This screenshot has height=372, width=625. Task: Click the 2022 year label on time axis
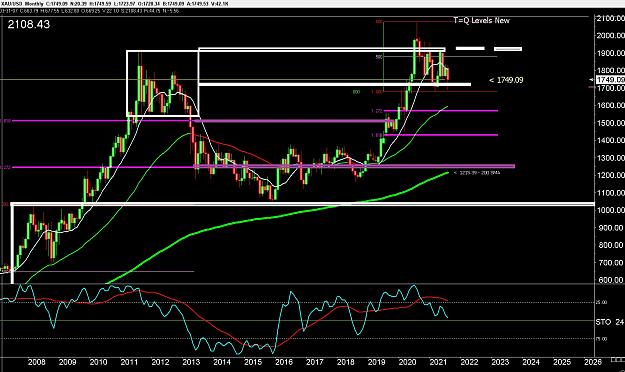click(x=469, y=362)
